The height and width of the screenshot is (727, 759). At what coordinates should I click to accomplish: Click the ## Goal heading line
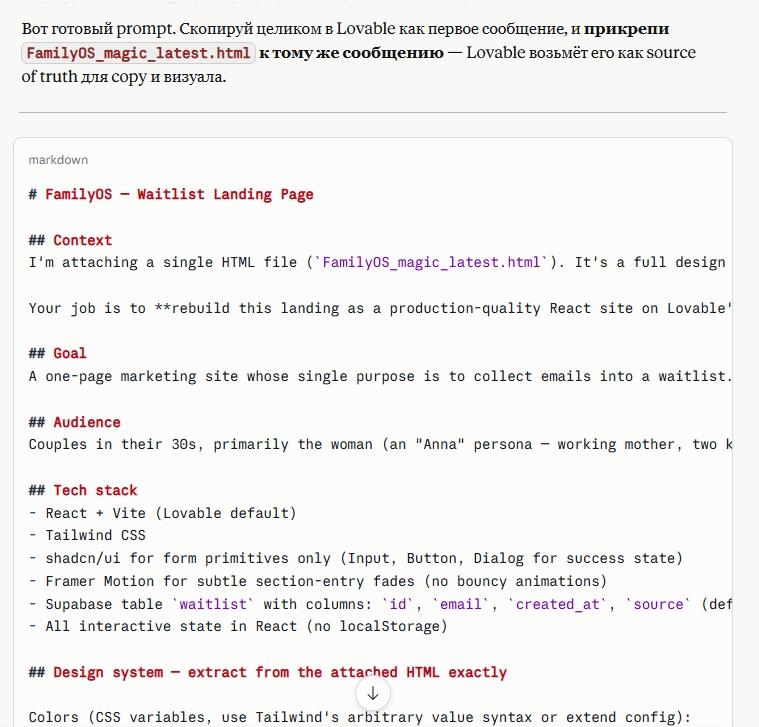pos(58,353)
